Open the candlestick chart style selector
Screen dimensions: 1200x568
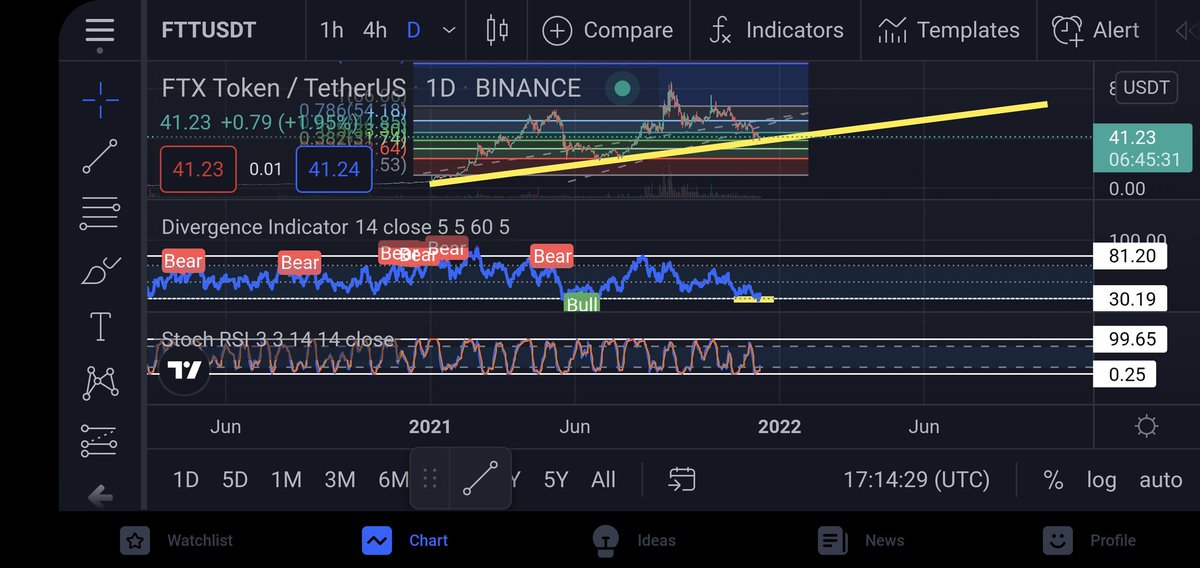[497, 29]
